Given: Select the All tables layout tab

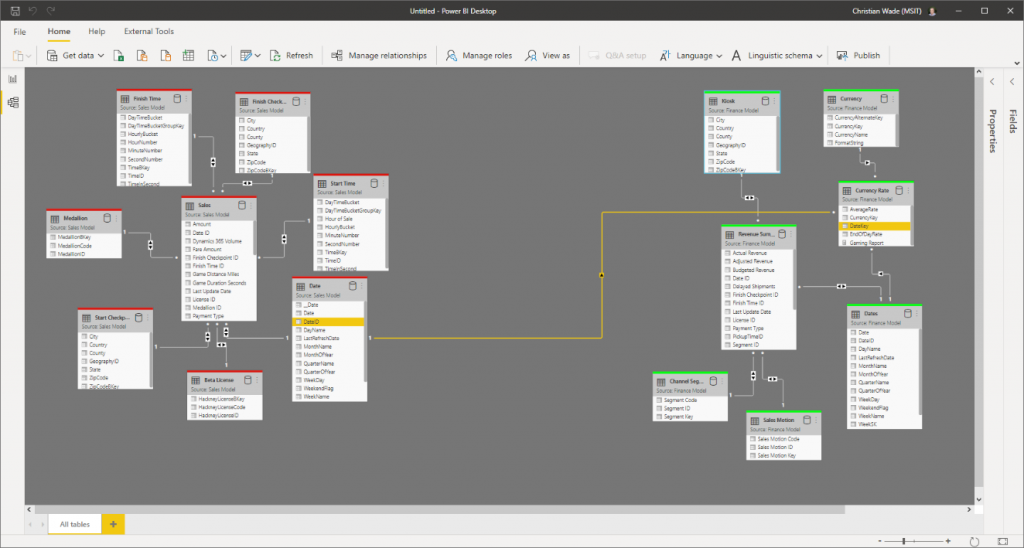Looking at the screenshot, I should click(x=74, y=524).
